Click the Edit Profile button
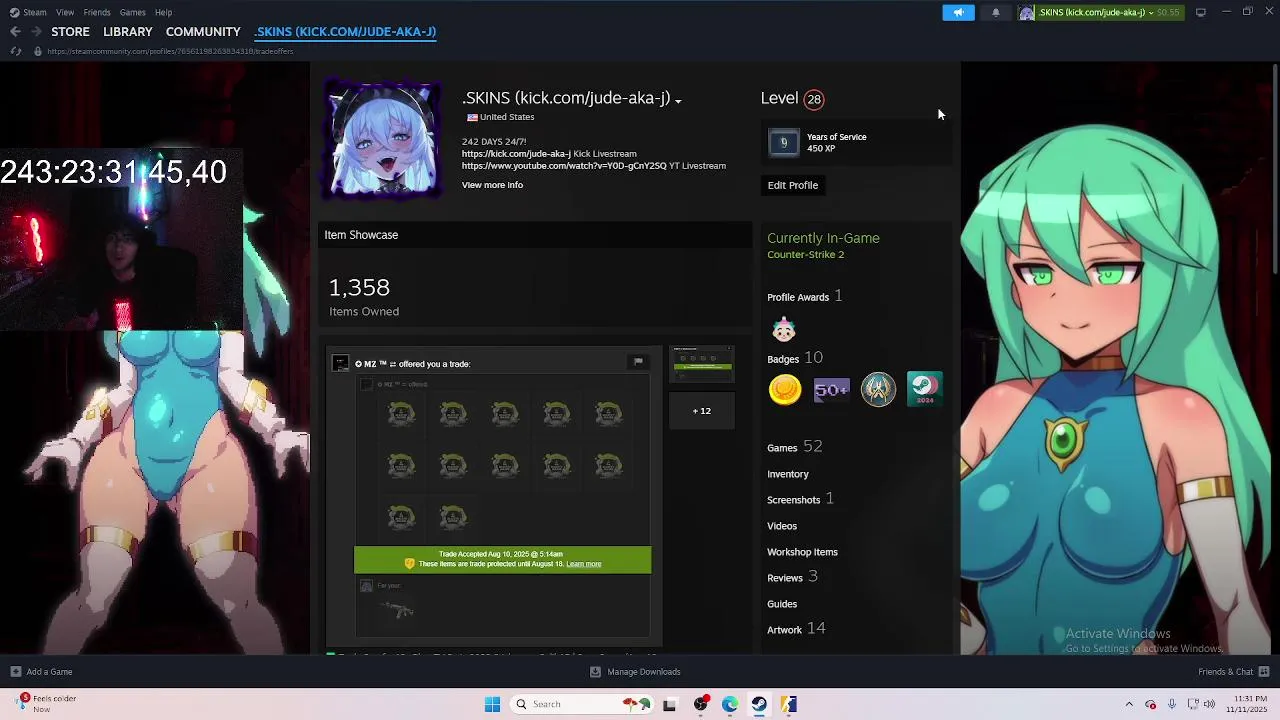Image resolution: width=1280 pixels, height=720 pixels. pyautogui.click(x=793, y=185)
